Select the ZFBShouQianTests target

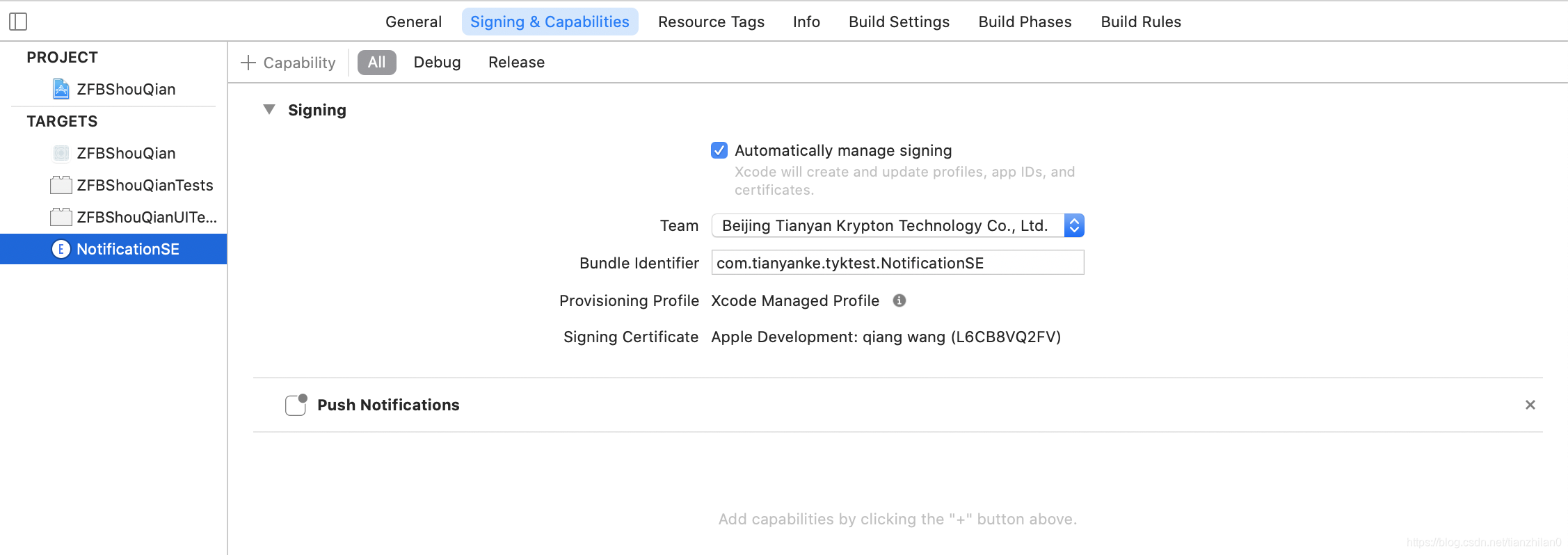113,185
